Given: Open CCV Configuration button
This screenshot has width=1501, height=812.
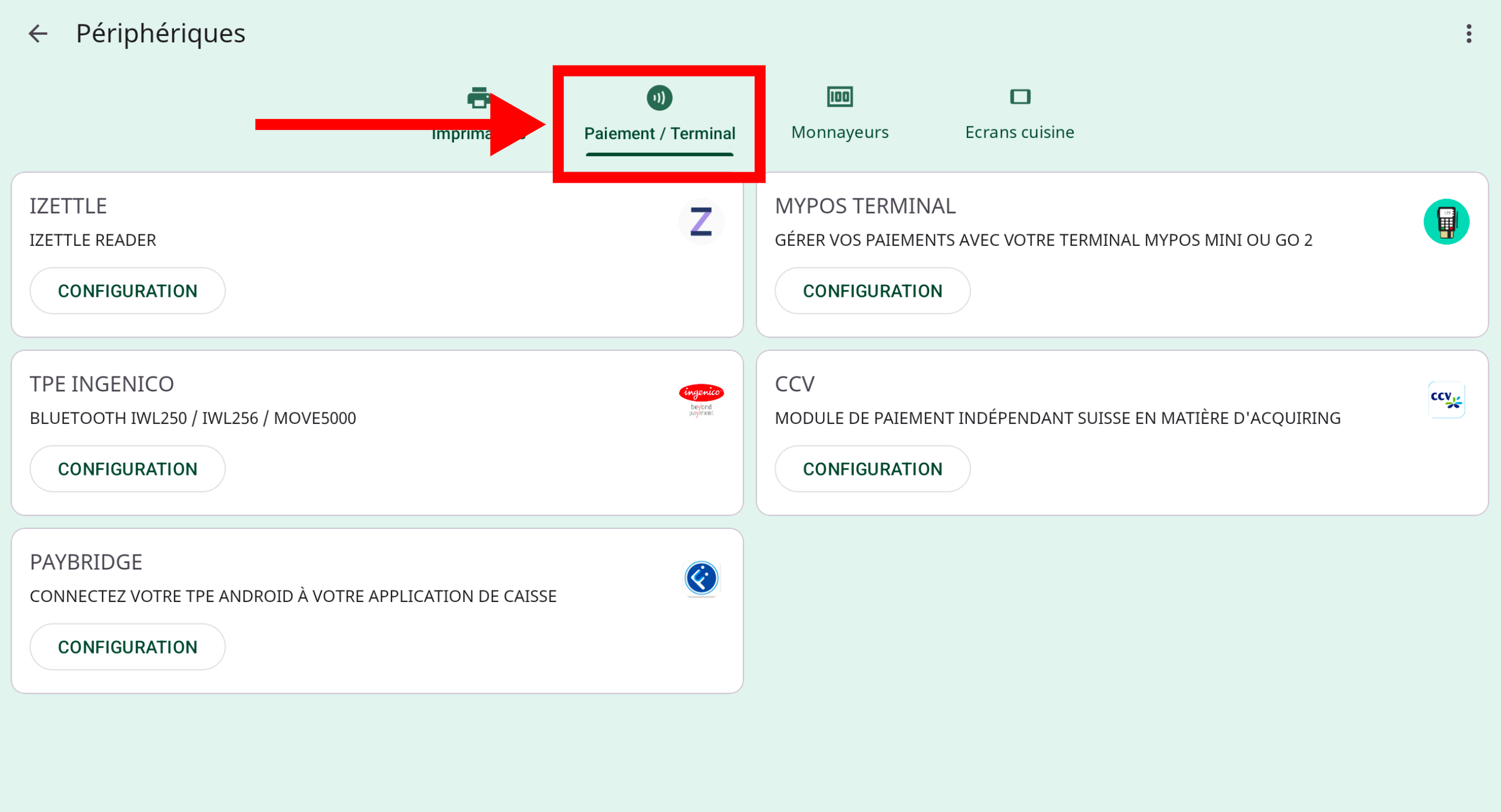Looking at the screenshot, I should 872,469.
